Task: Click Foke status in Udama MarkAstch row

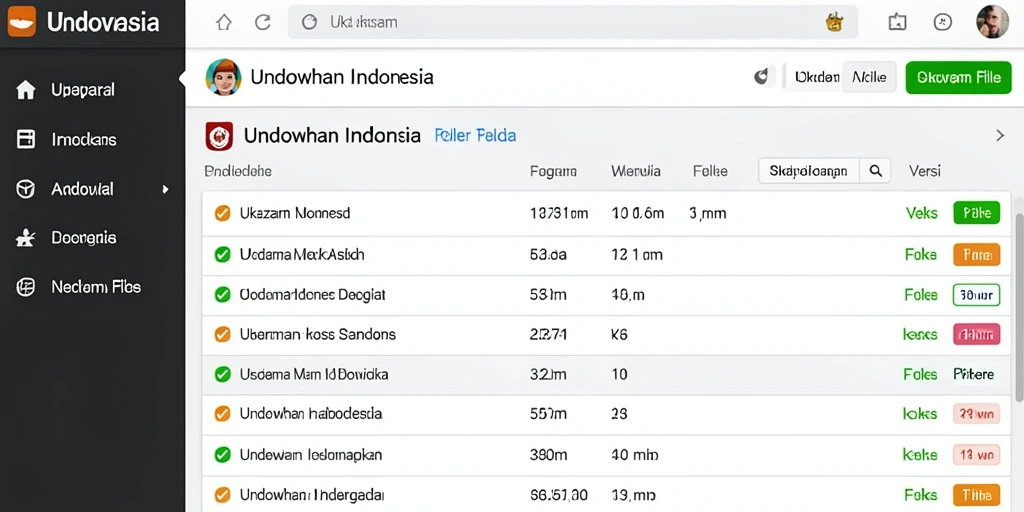Action: pyautogui.click(x=921, y=254)
